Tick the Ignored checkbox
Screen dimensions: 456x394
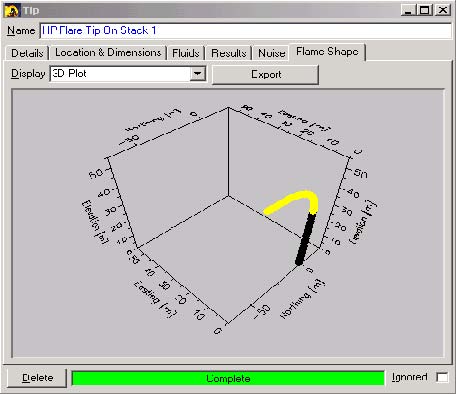(442, 377)
